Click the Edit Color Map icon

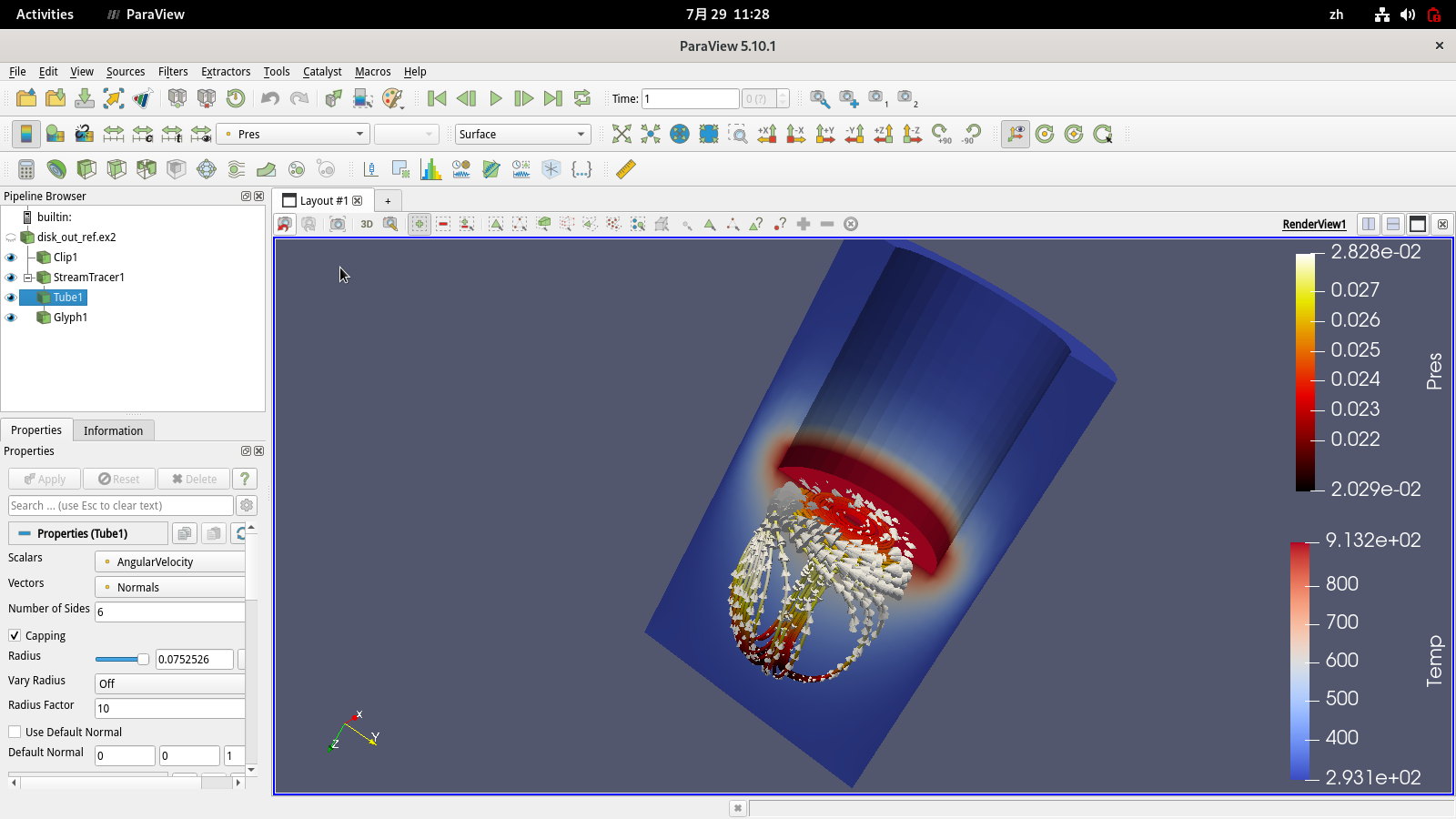tap(56, 135)
